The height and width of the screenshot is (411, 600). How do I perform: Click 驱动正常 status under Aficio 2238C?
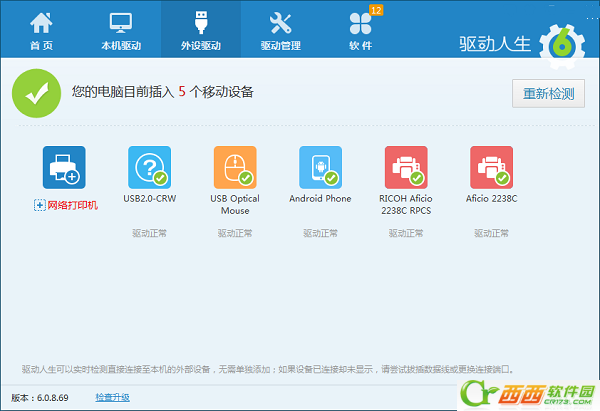tap(491, 233)
